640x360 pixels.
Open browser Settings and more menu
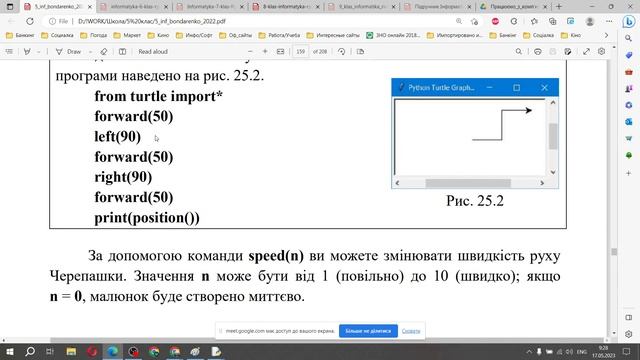(x=609, y=21)
